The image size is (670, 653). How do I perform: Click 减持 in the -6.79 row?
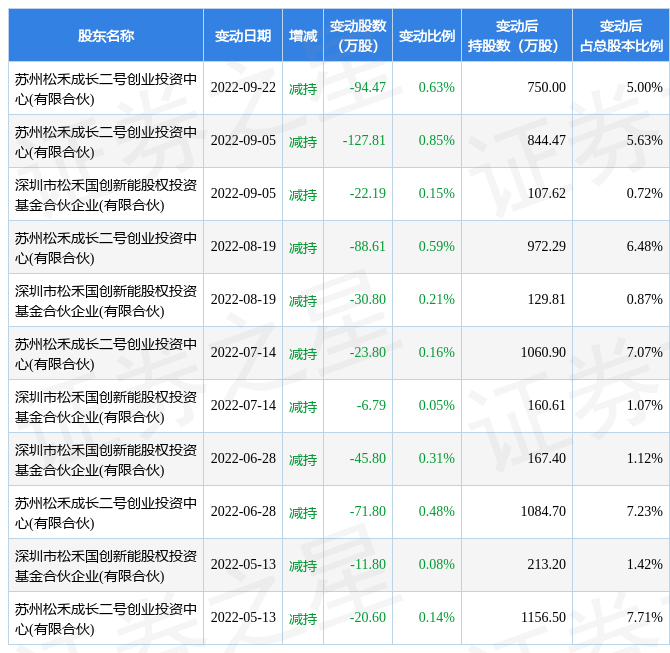(x=303, y=407)
